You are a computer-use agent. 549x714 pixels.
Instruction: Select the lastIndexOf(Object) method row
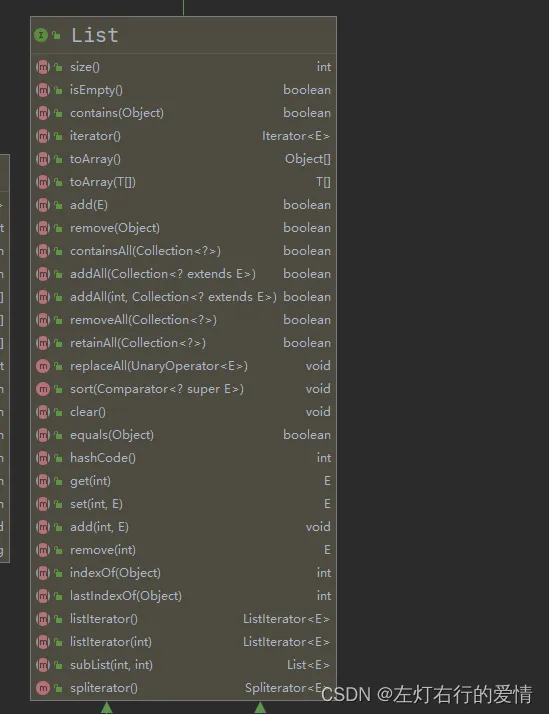[x=183, y=596]
